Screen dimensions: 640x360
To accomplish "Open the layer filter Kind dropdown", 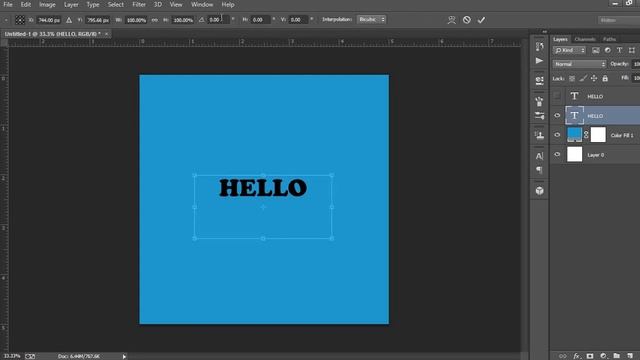I will click(570, 50).
